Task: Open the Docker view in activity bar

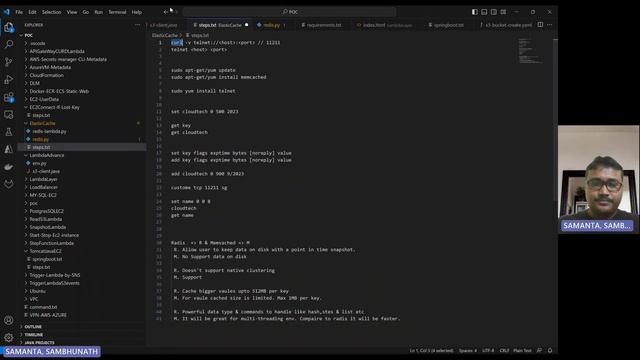Action: pos(9,167)
